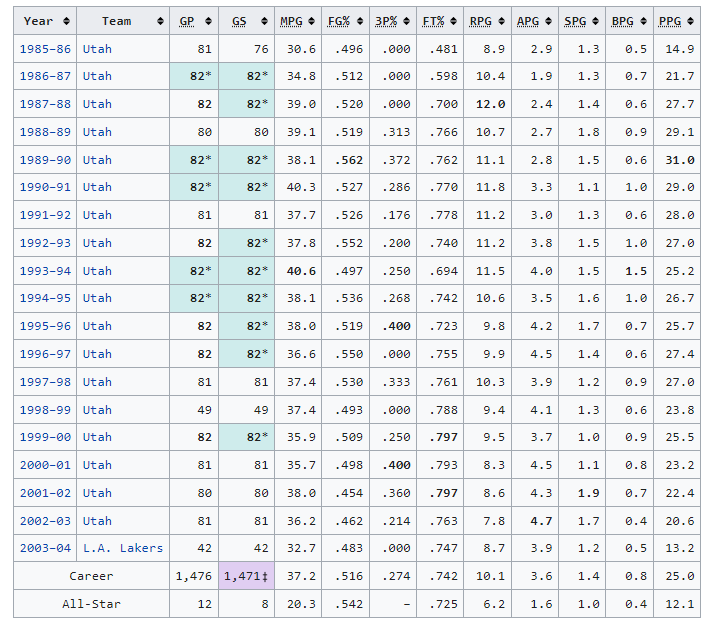The width and height of the screenshot is (721, 629).
Task: Sort by SPG using its arrows
Action: tap(595, 21)
